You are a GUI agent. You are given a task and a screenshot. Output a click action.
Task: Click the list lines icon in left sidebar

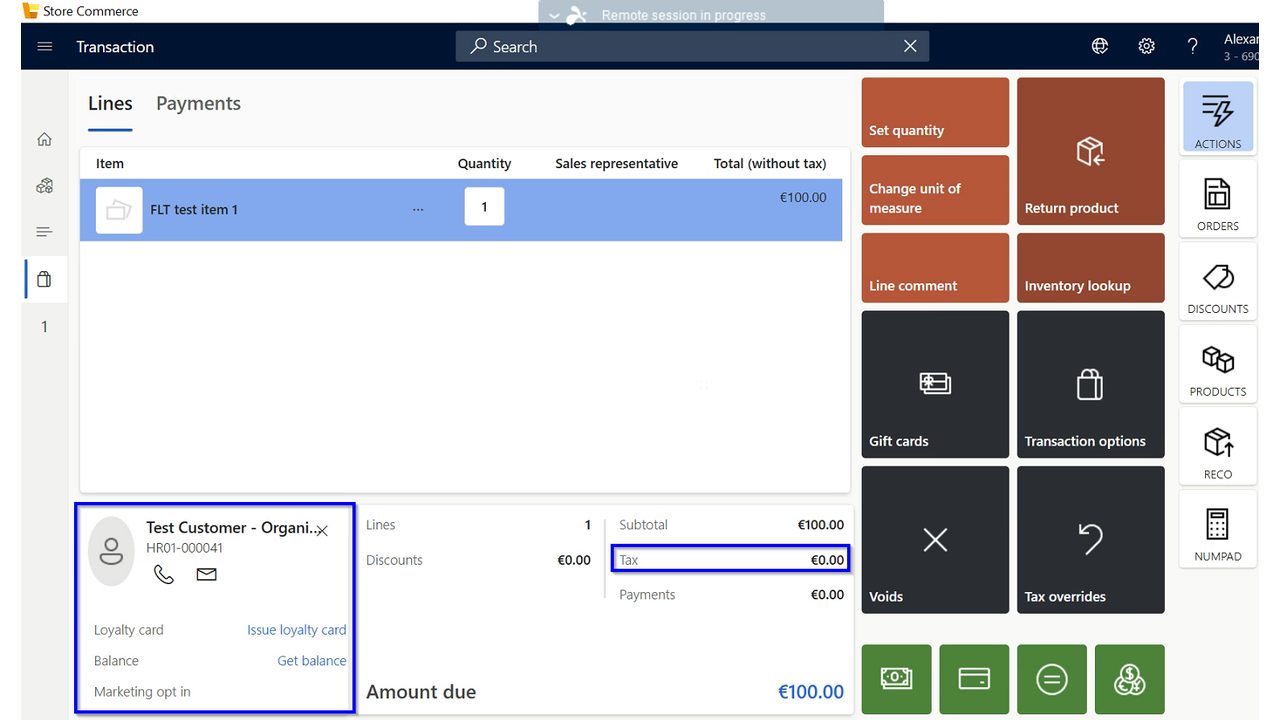(x=44, y=232)
